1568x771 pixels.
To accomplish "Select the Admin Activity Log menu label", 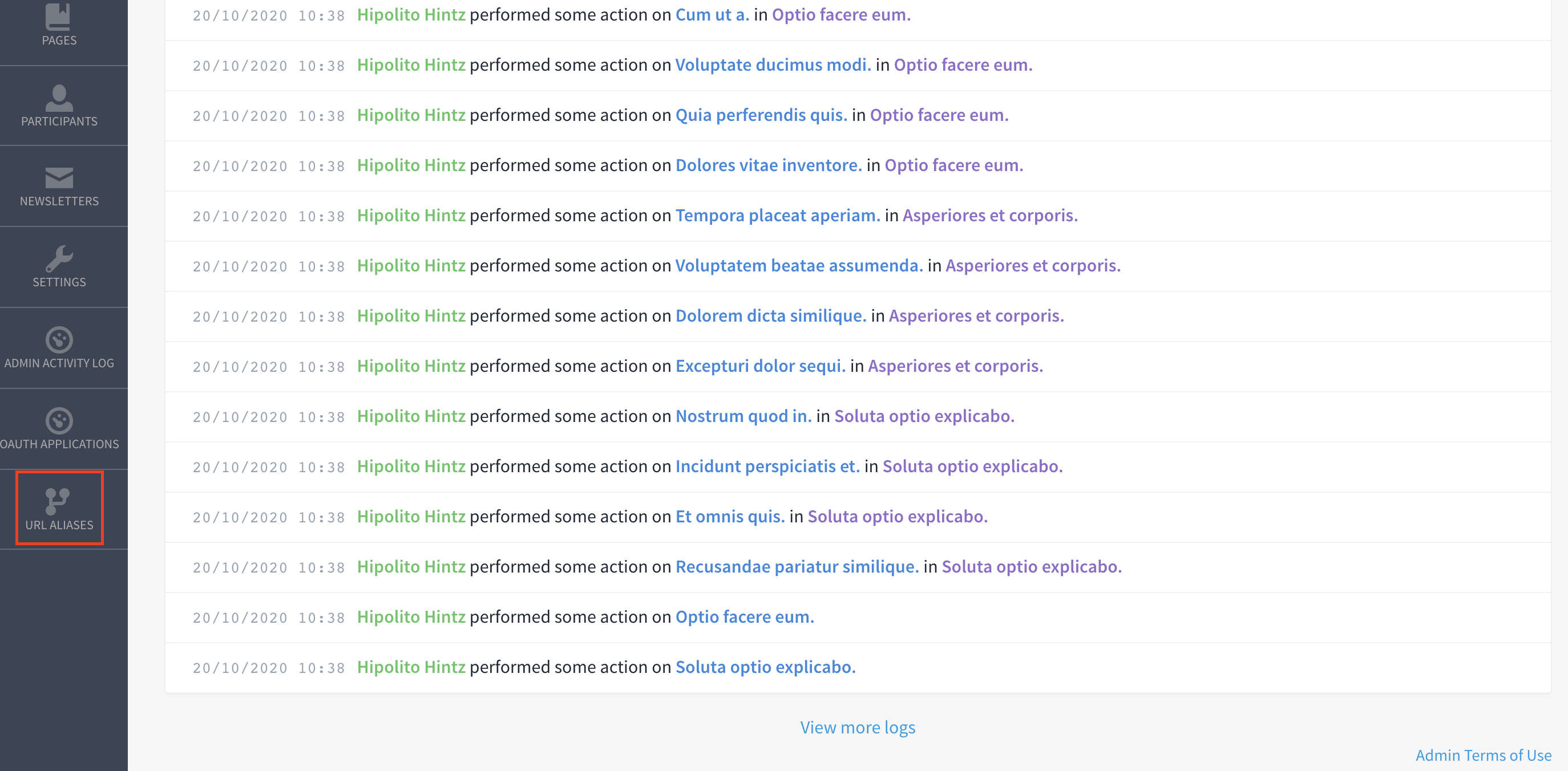I will click(59, 363).
